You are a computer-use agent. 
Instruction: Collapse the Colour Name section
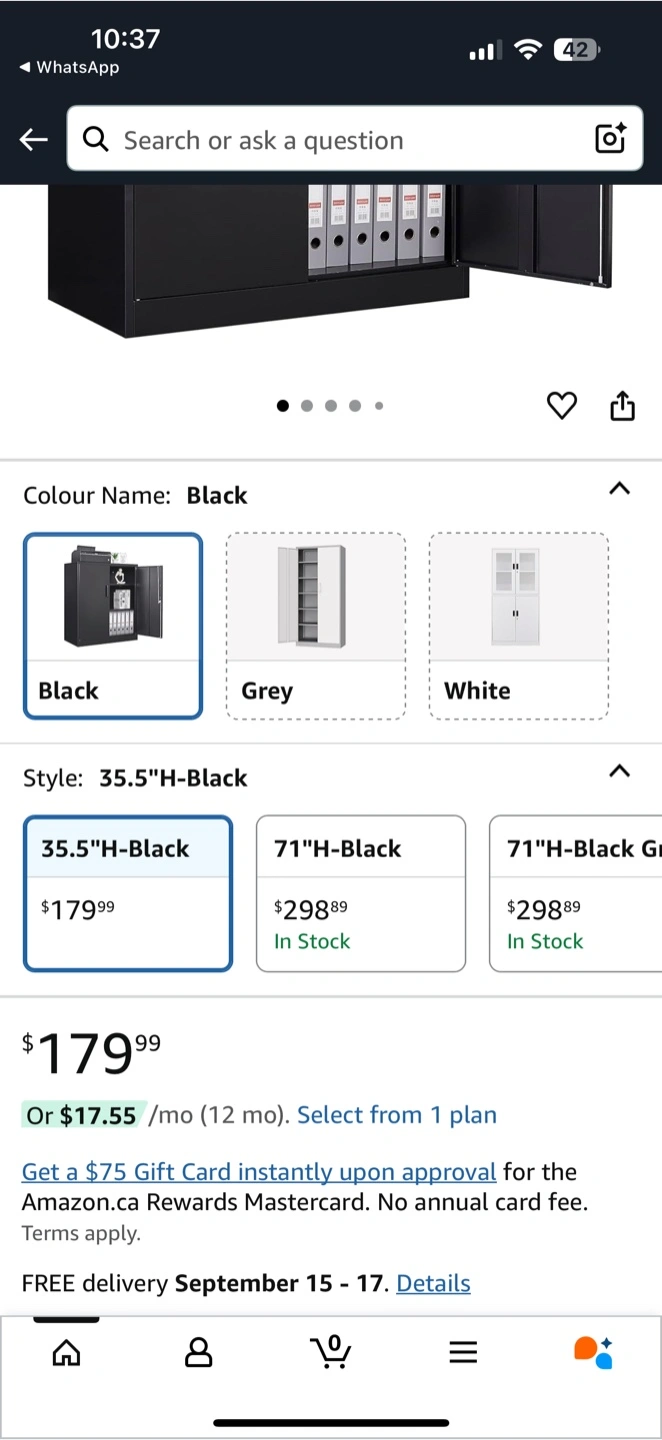620,489
